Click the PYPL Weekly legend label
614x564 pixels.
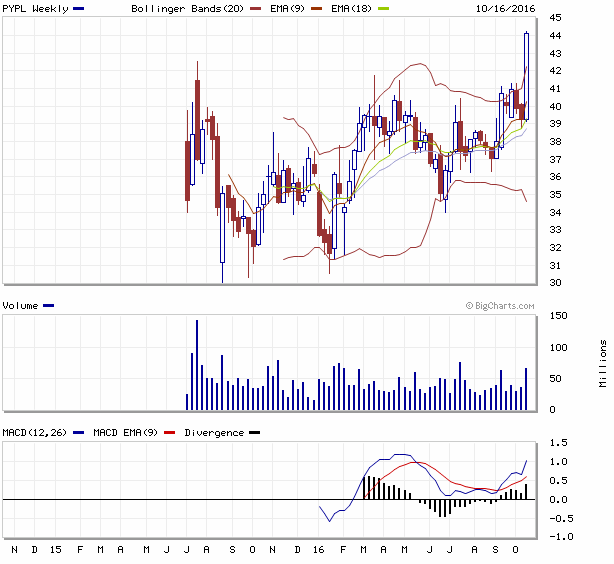click(x=35, y=9)
